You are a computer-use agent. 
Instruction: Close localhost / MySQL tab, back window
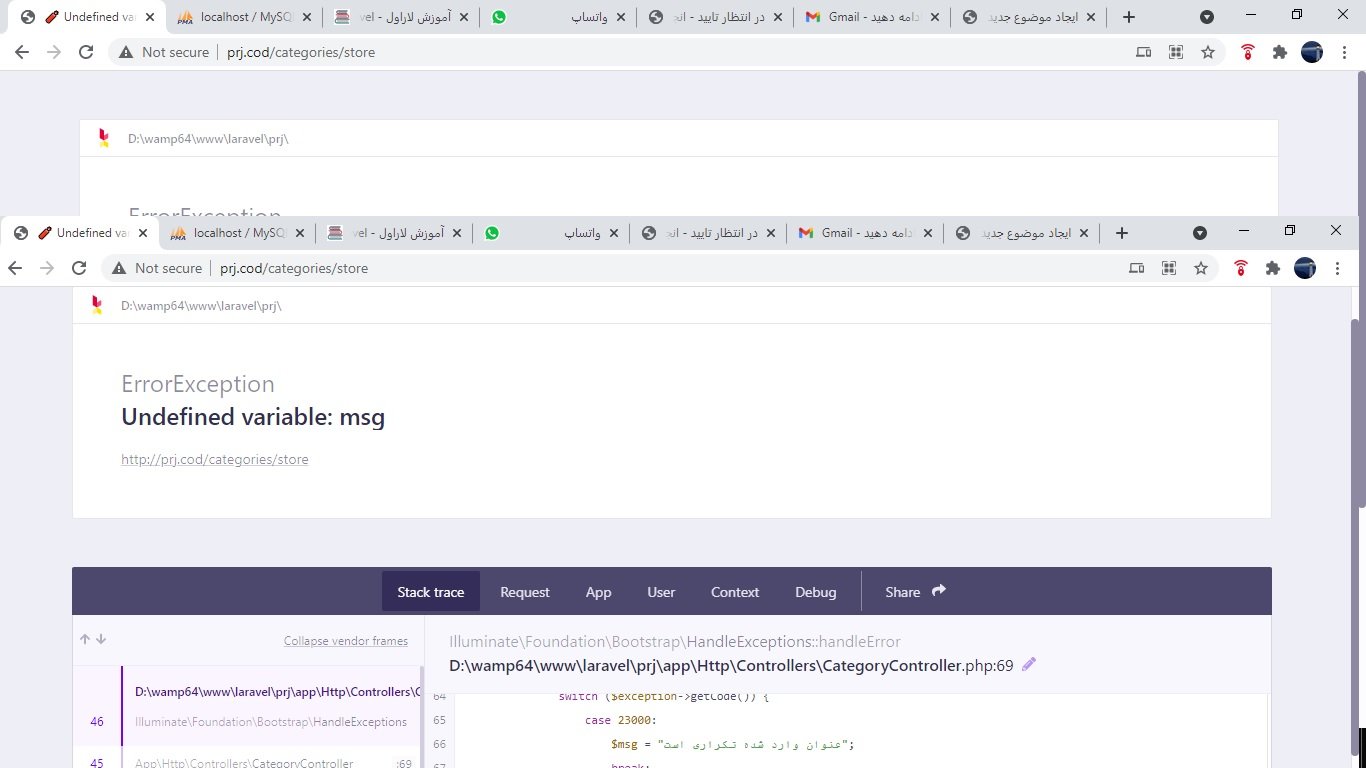(x=306, y=17)
